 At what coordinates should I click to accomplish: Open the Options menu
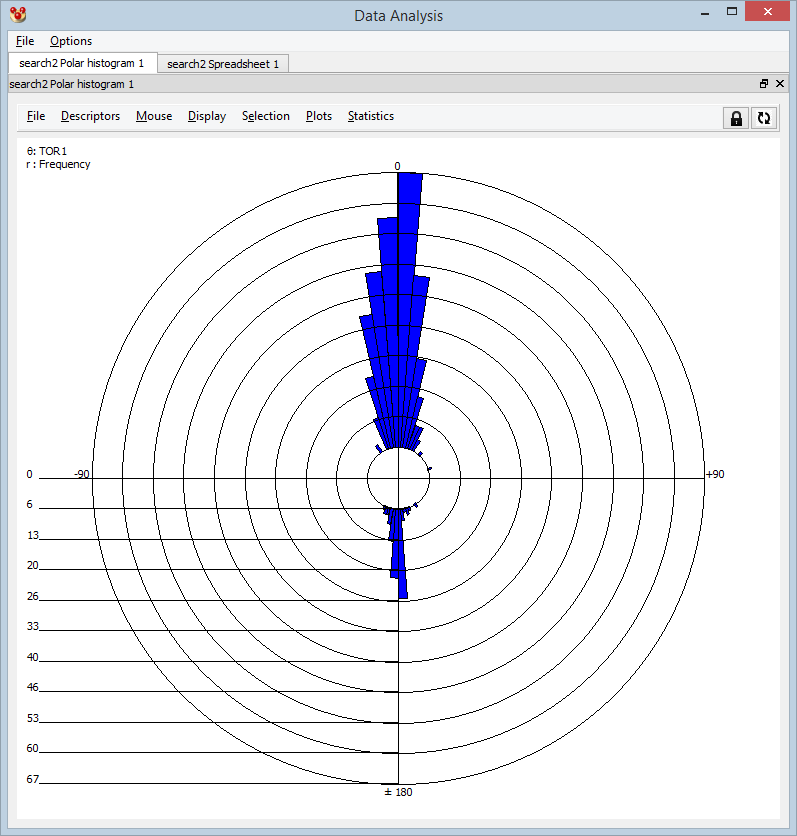click(71, 41)
